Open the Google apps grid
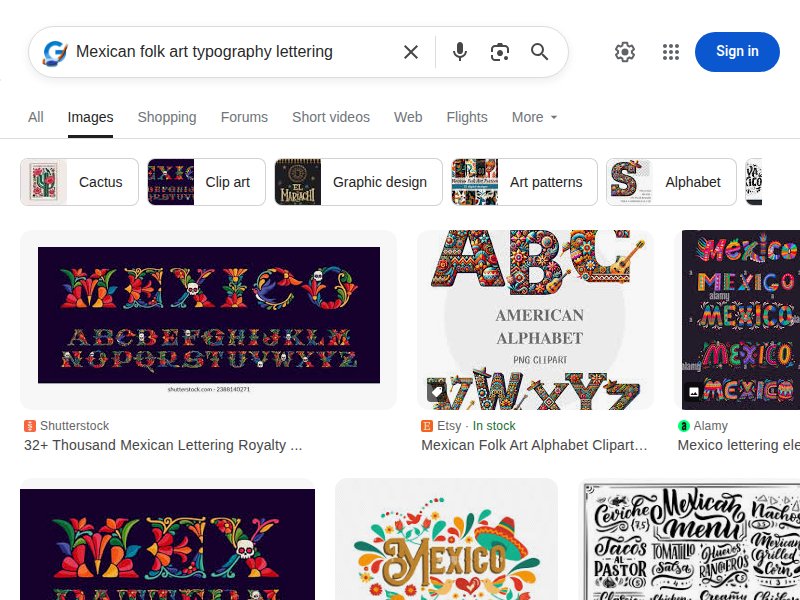 [x=670, y=51]
